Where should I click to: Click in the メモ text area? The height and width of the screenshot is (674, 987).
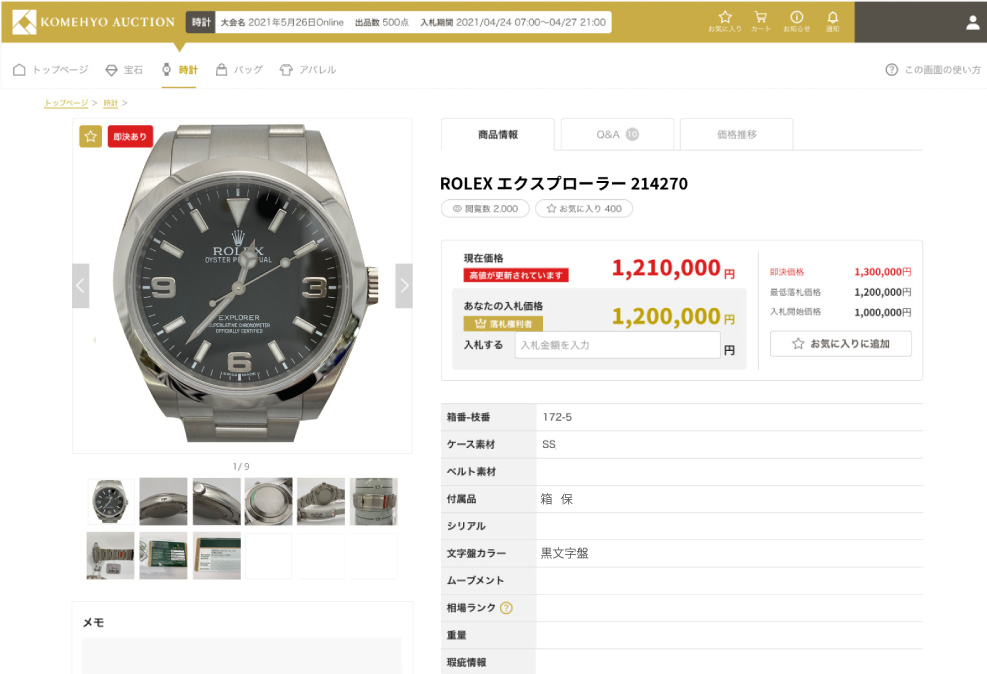pos(242,656)
